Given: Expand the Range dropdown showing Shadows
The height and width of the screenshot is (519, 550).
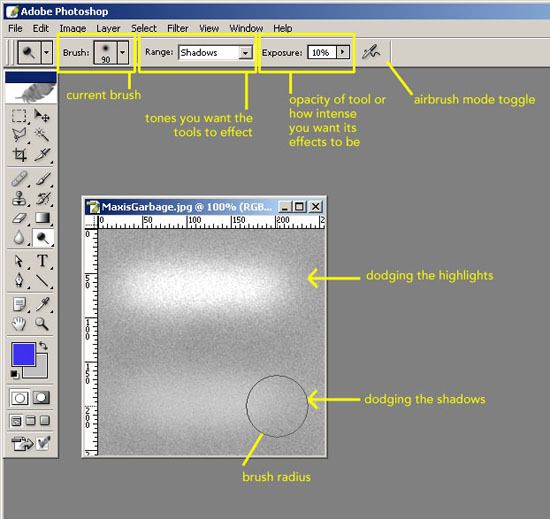Looking at the screenshot, I should point(245,53).
